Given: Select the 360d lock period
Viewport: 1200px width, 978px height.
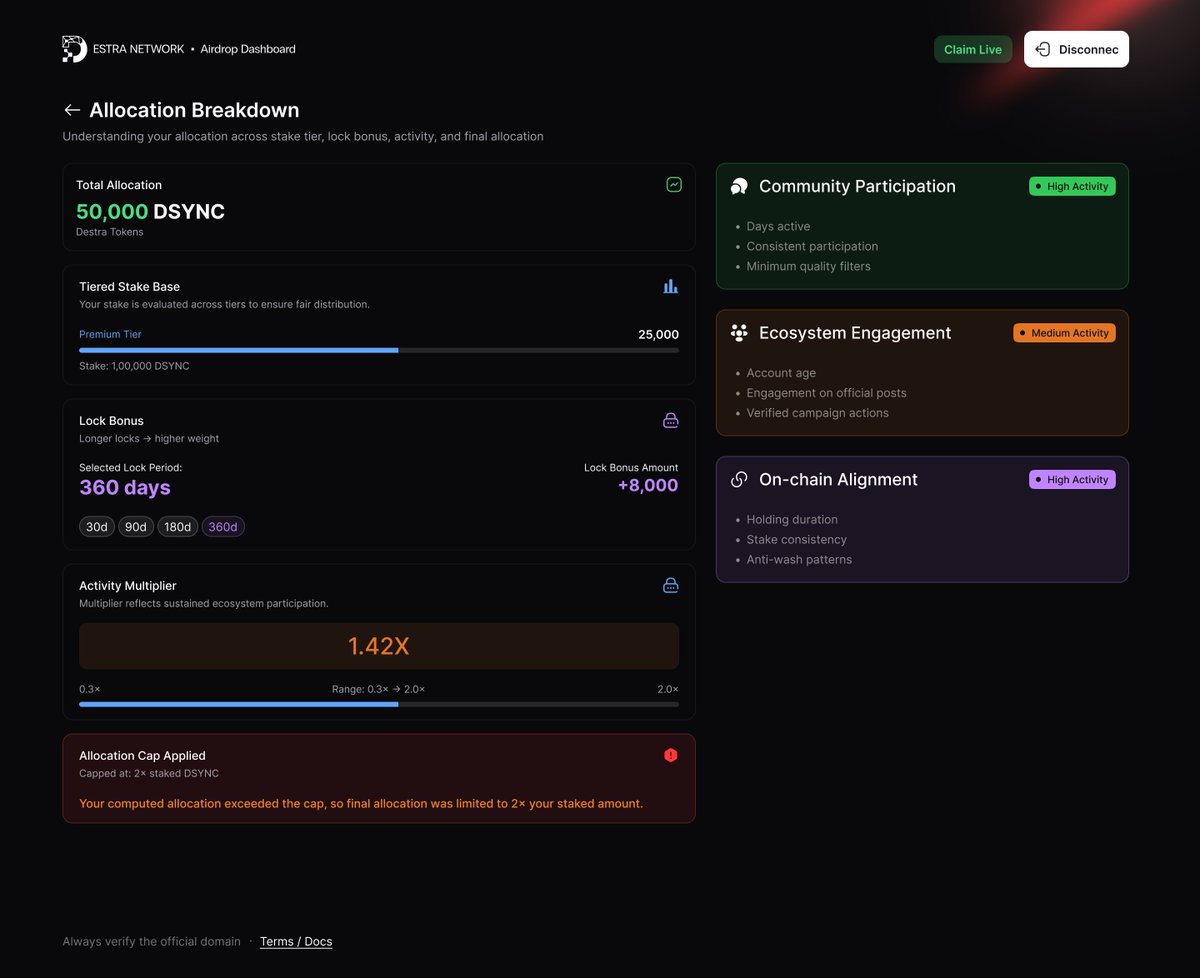Looking at the screenshot, I should coord(223,527).
